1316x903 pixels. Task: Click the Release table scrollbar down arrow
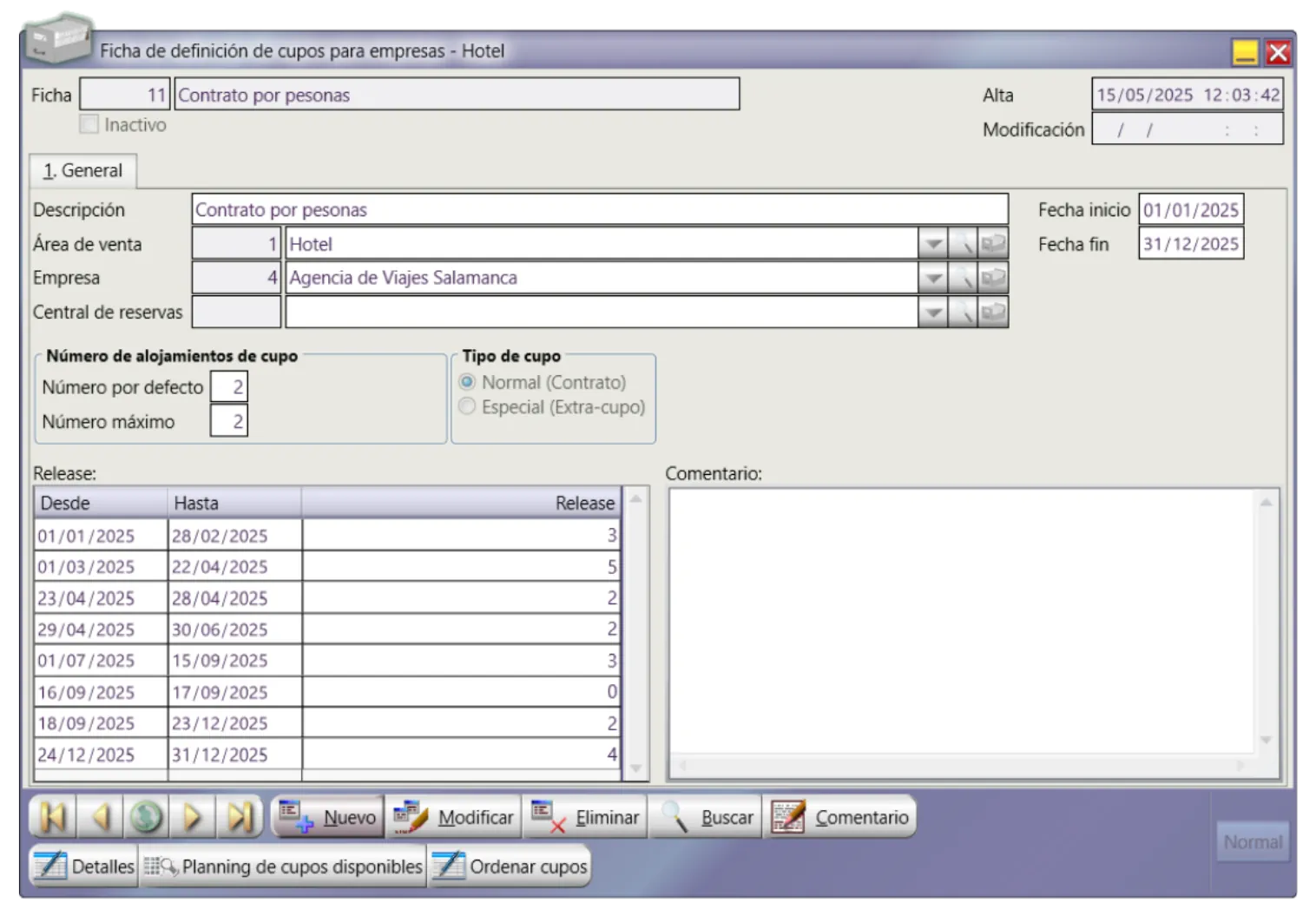pos(635,768)
